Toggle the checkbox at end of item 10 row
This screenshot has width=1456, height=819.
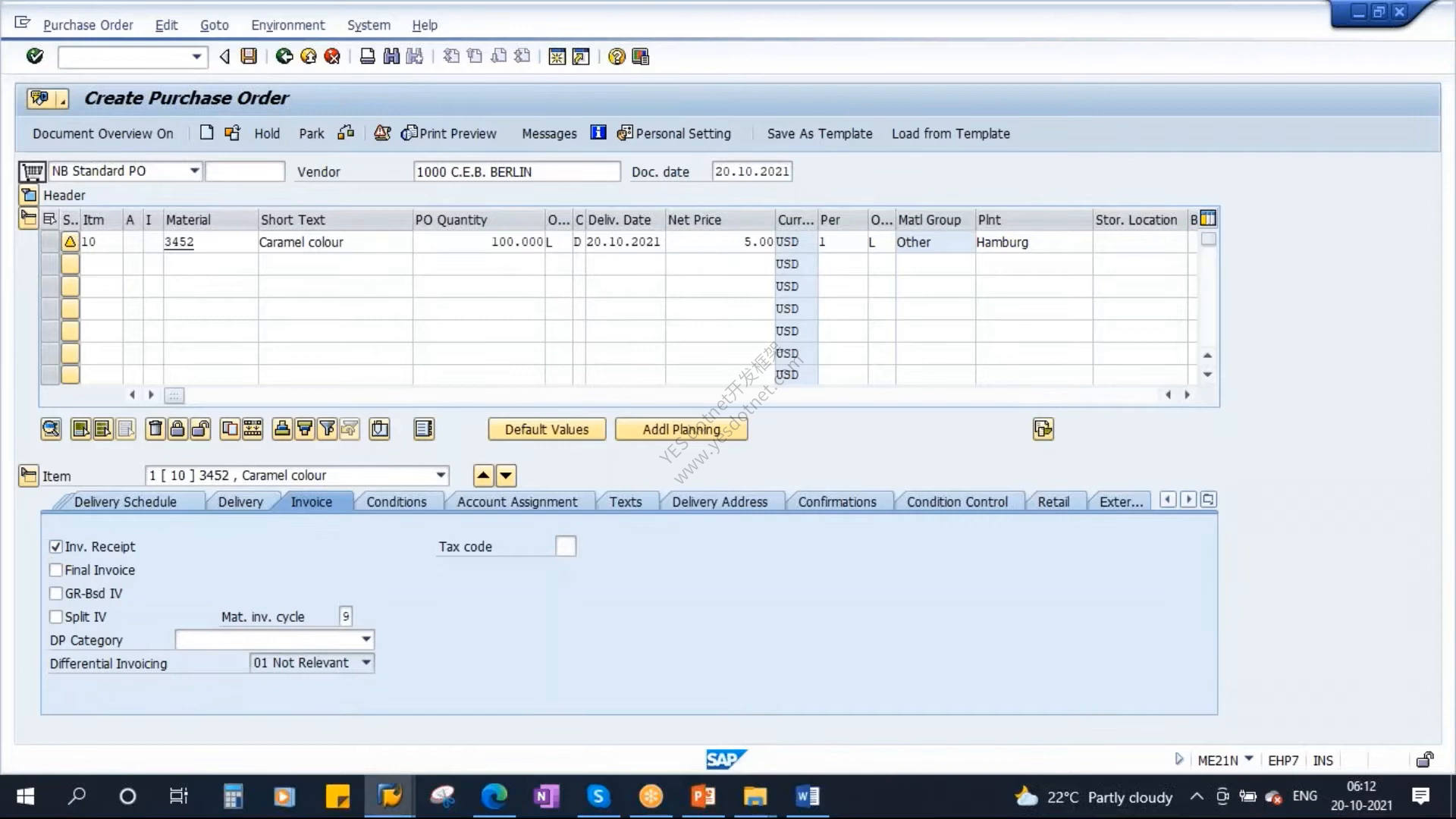pos(1209,240)
